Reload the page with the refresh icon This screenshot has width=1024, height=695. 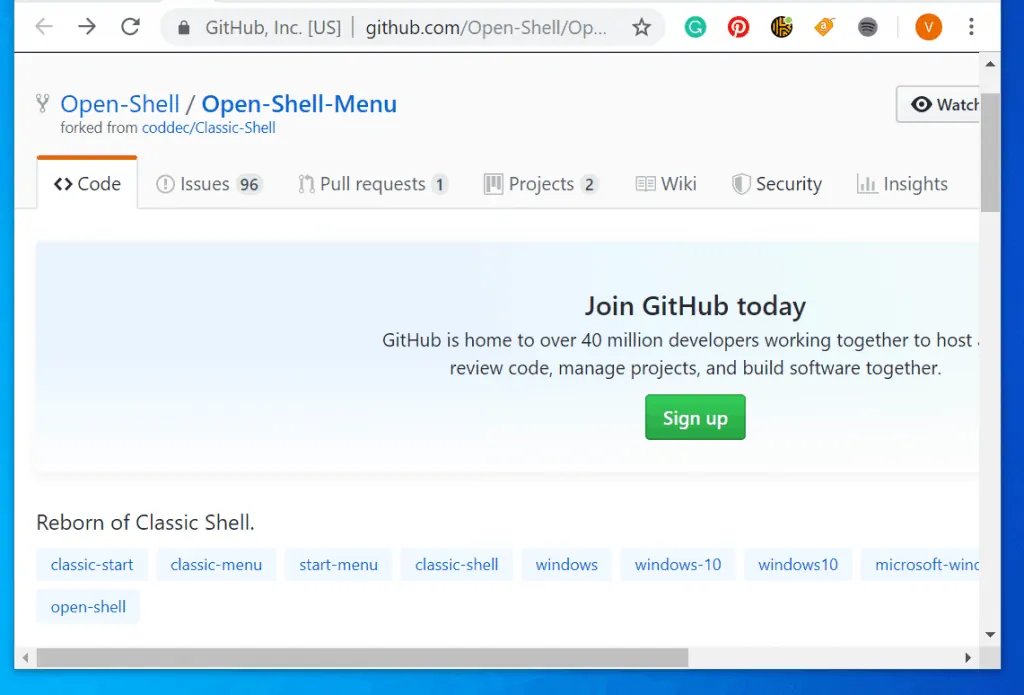[130, 27]
